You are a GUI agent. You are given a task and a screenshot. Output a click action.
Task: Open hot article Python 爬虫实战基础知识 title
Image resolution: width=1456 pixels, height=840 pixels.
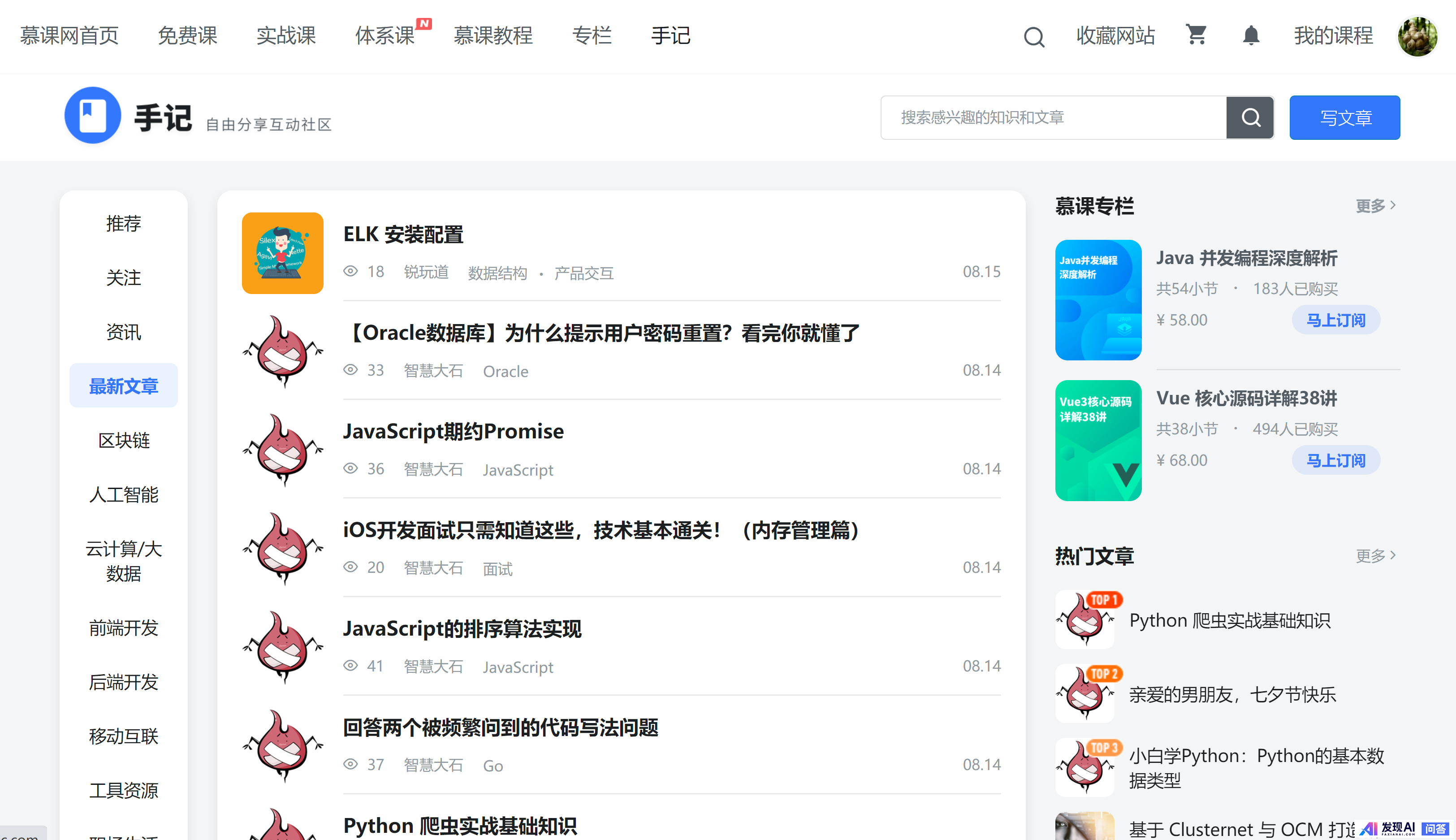point(1229,620)
